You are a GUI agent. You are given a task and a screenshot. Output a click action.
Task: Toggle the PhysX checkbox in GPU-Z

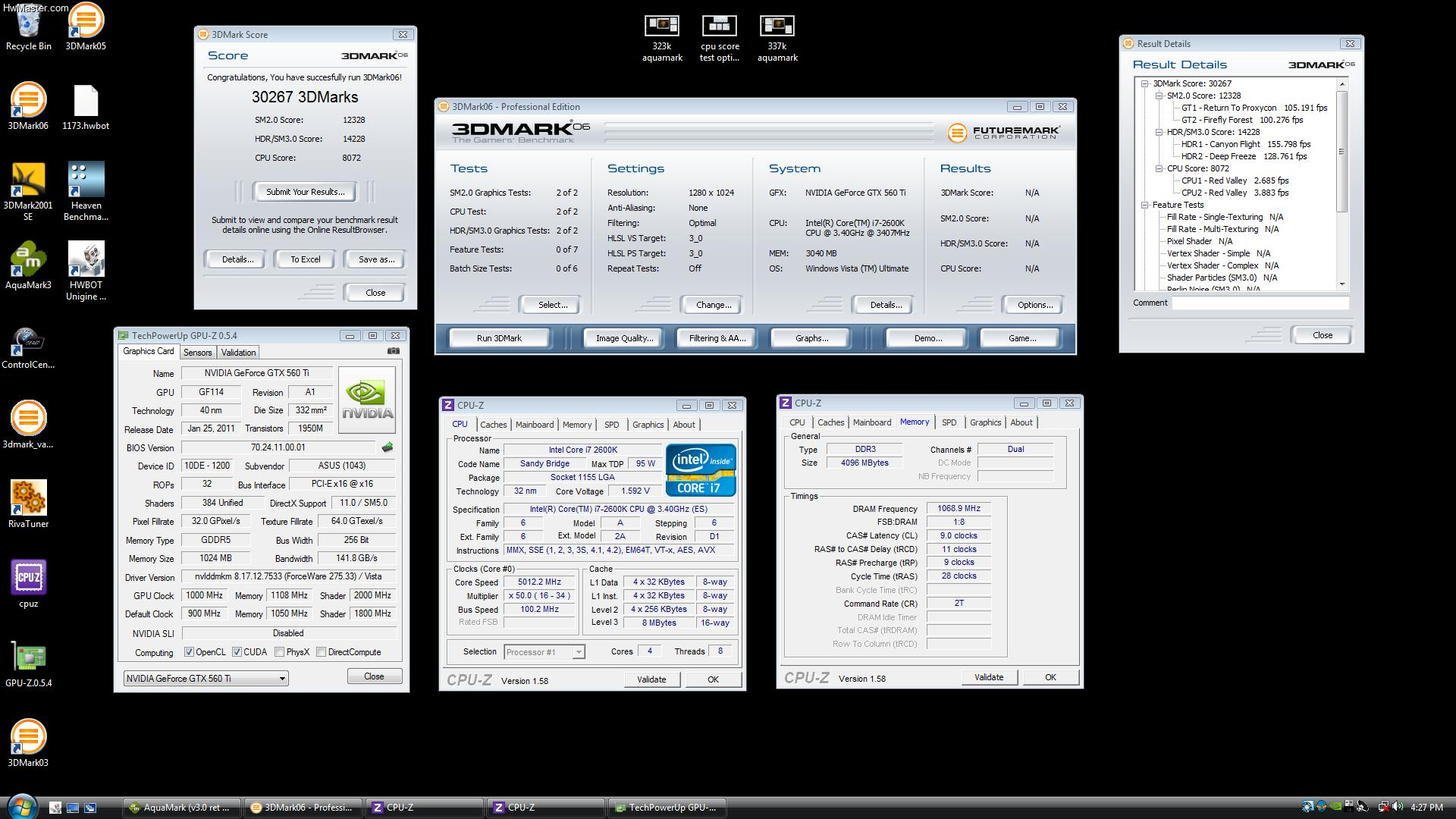280,652
